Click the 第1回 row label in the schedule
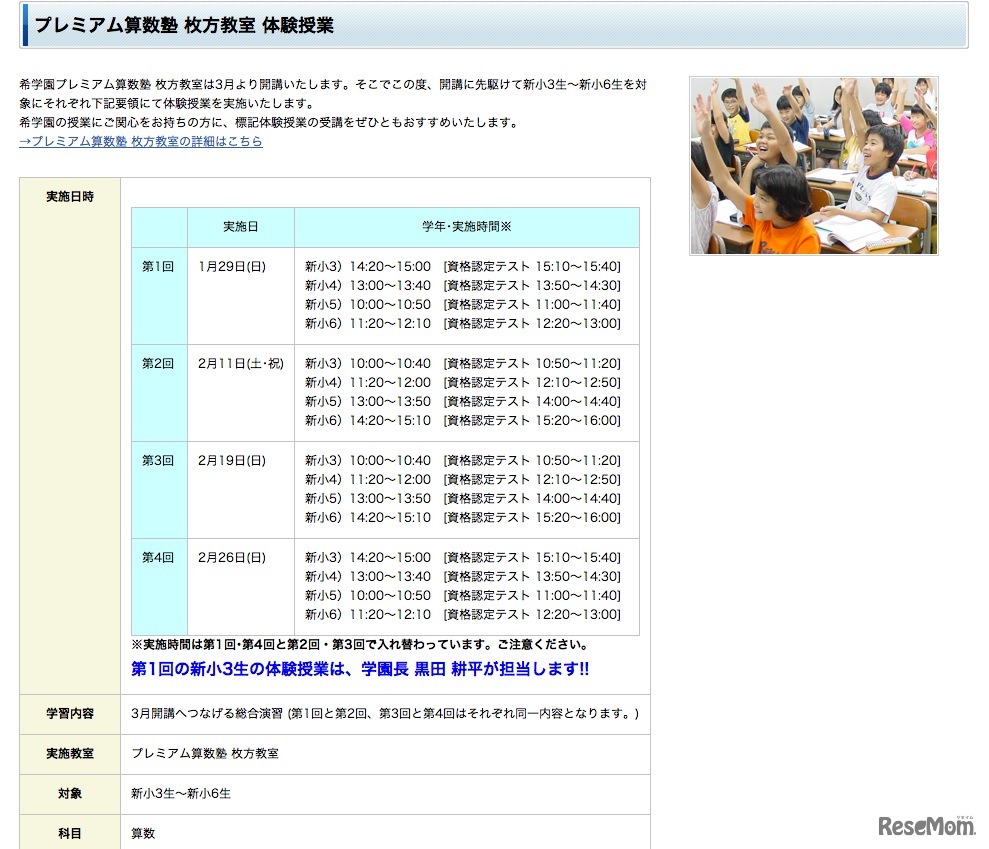This screenshot has width=989, height=849. pyautogui.click(x=158, y=264)
